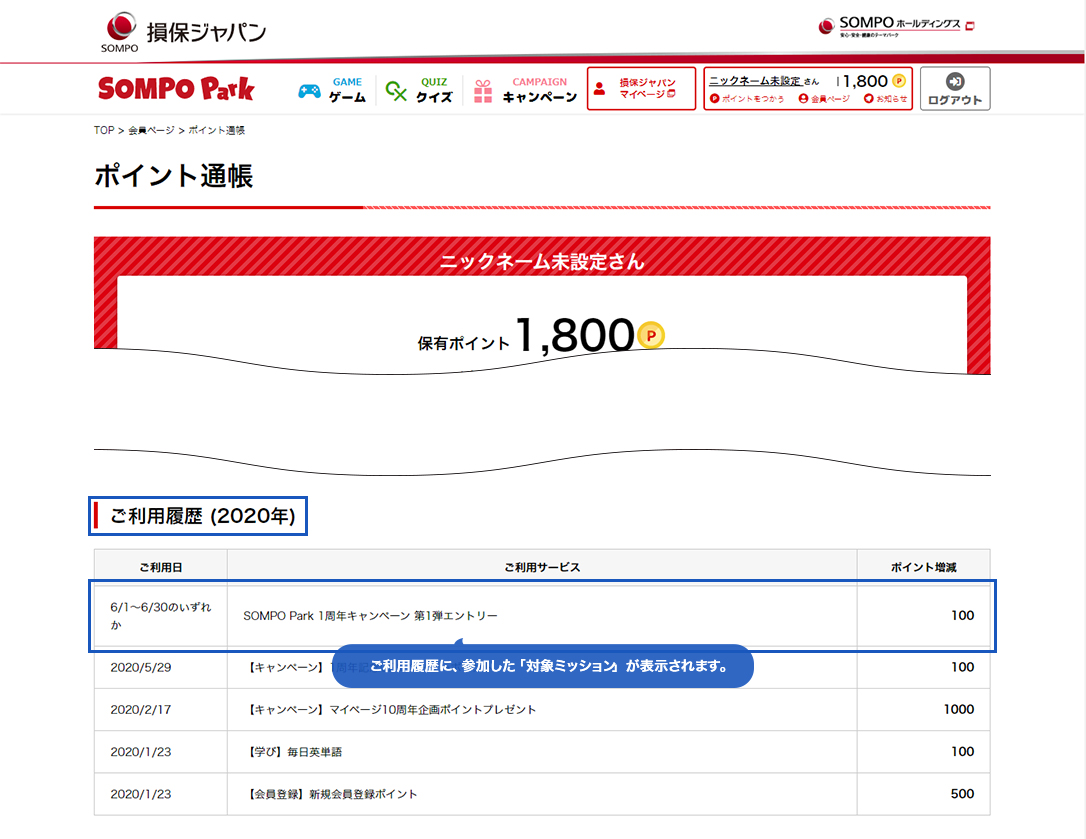Click 保有ポイント label text
This screenshot has height=839, width=1086.
tap(463, 343)
